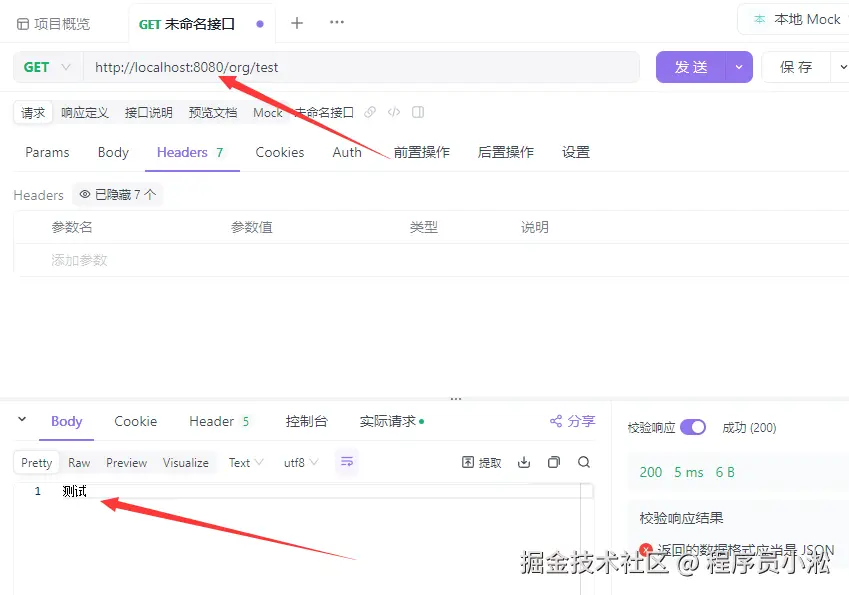Click the 提取 extract button
849x595 pixels.
tap(481, 462)
